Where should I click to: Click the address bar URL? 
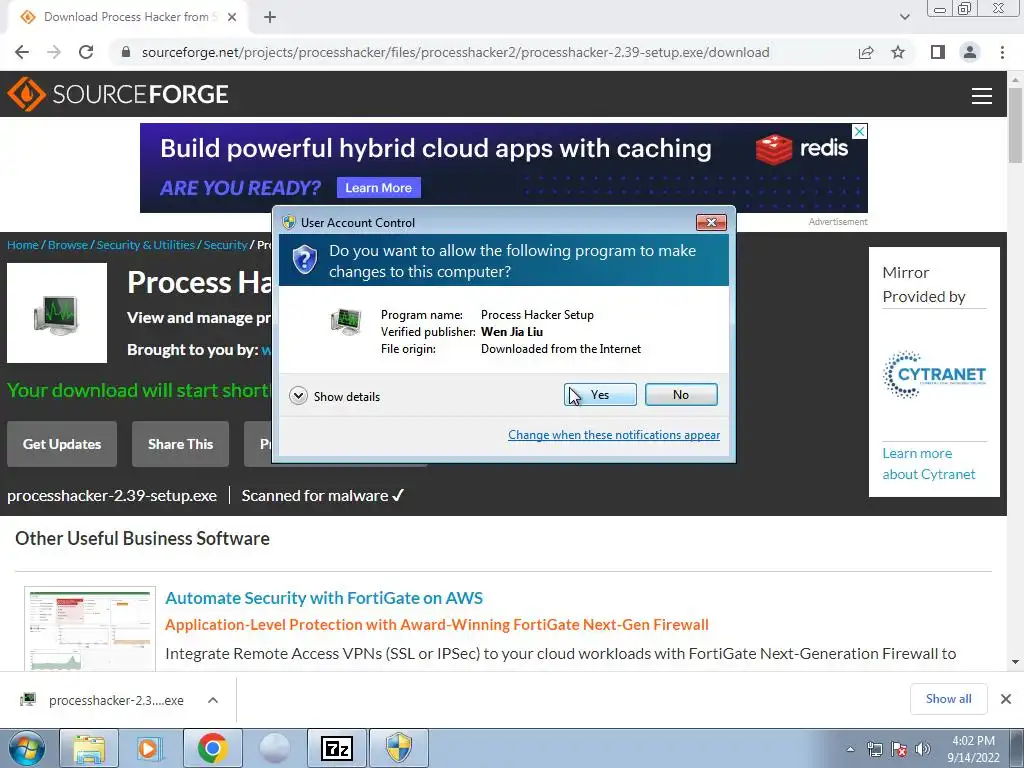pyautogui.click(x=455, y=52)
